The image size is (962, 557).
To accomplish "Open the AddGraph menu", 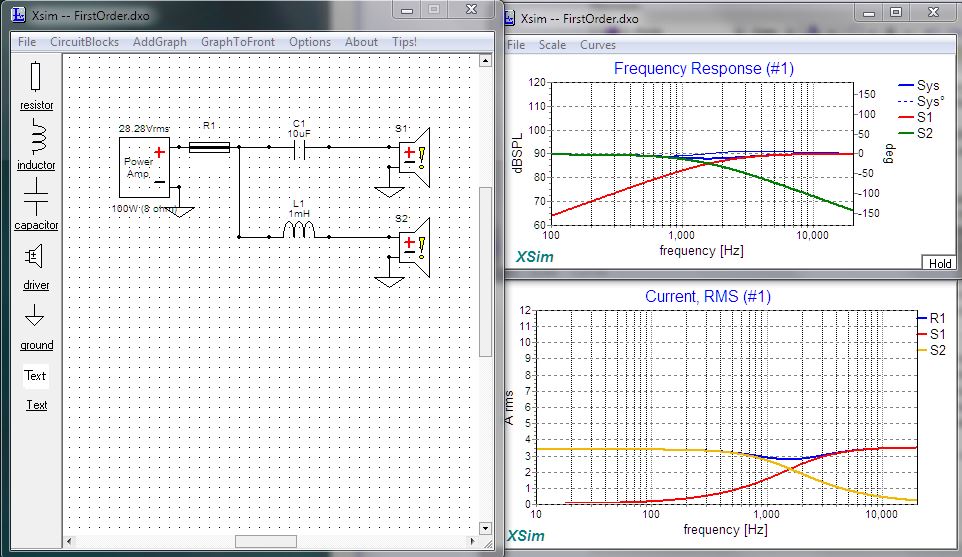I will point(160,42).
